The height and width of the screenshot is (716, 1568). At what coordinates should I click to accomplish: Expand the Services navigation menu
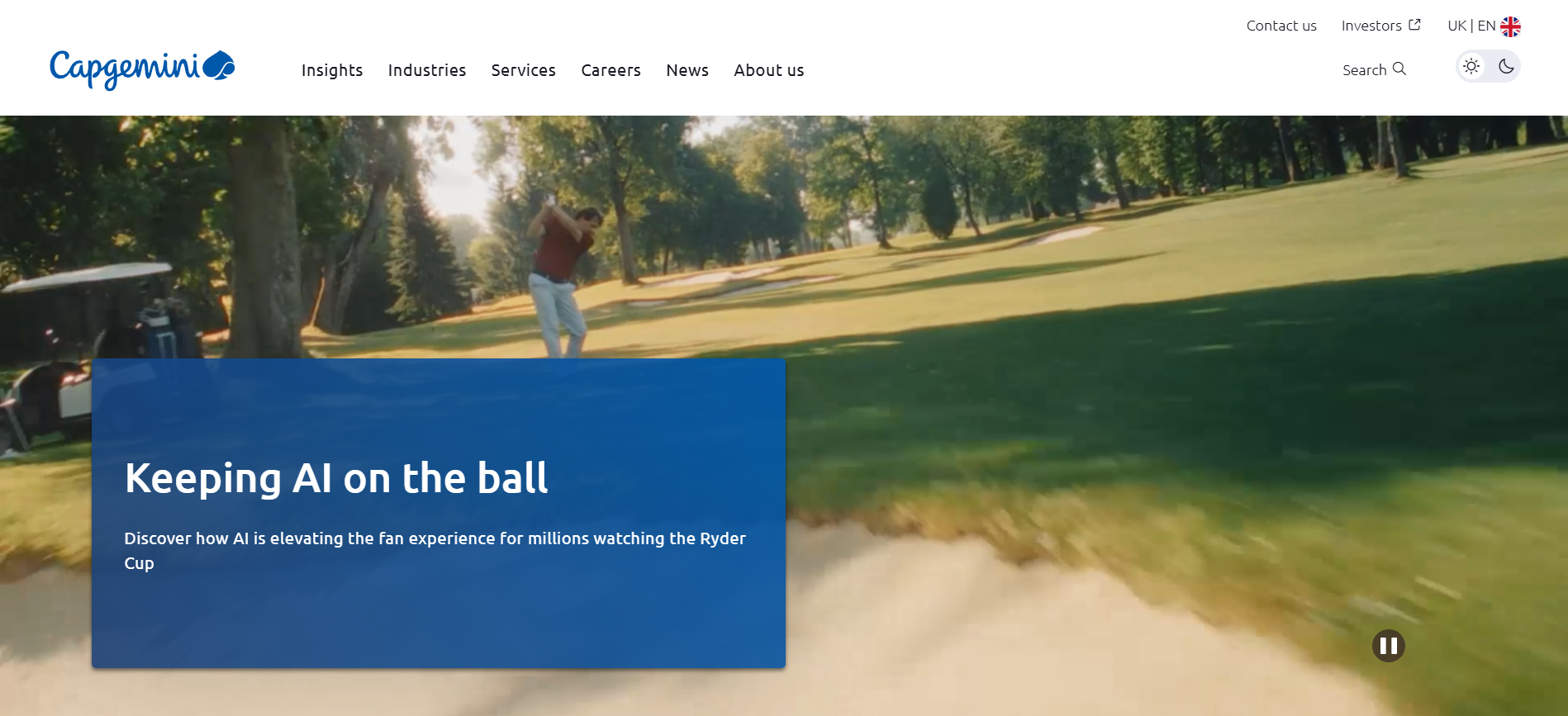pyautogui.click(x=524, y=70)
